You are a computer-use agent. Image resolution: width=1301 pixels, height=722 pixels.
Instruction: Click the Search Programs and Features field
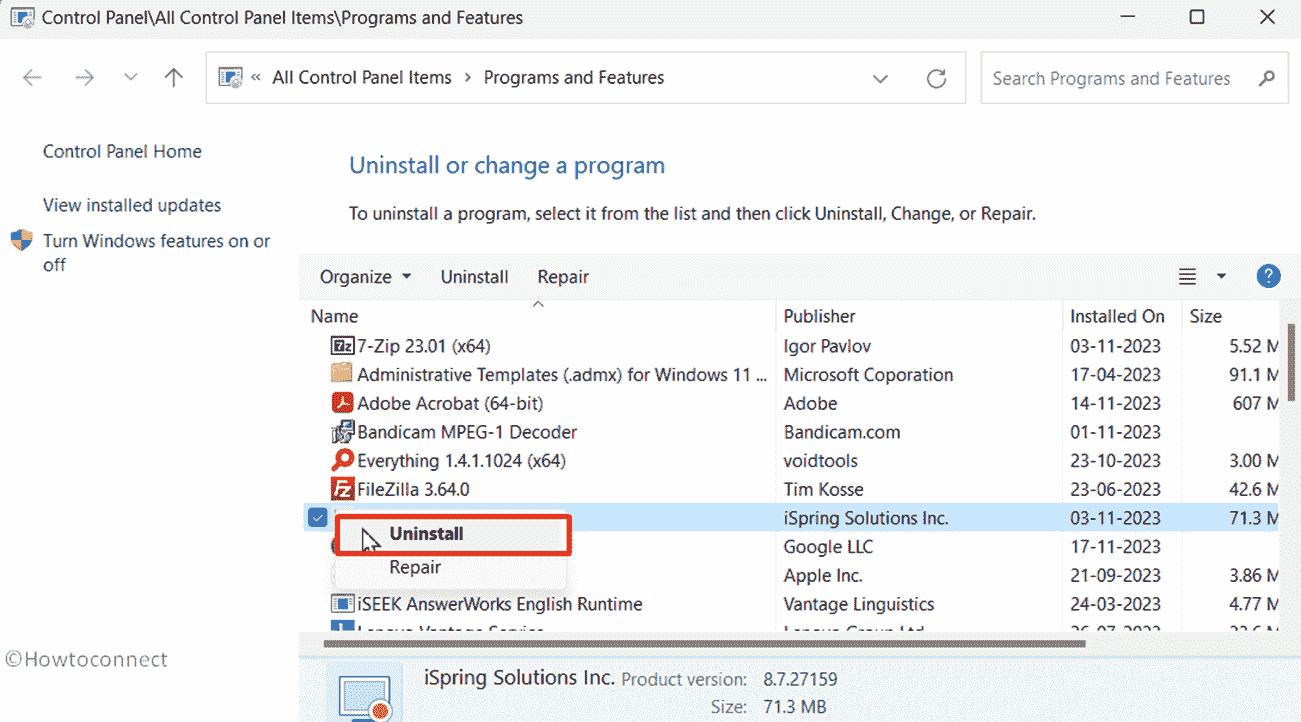1134,78
